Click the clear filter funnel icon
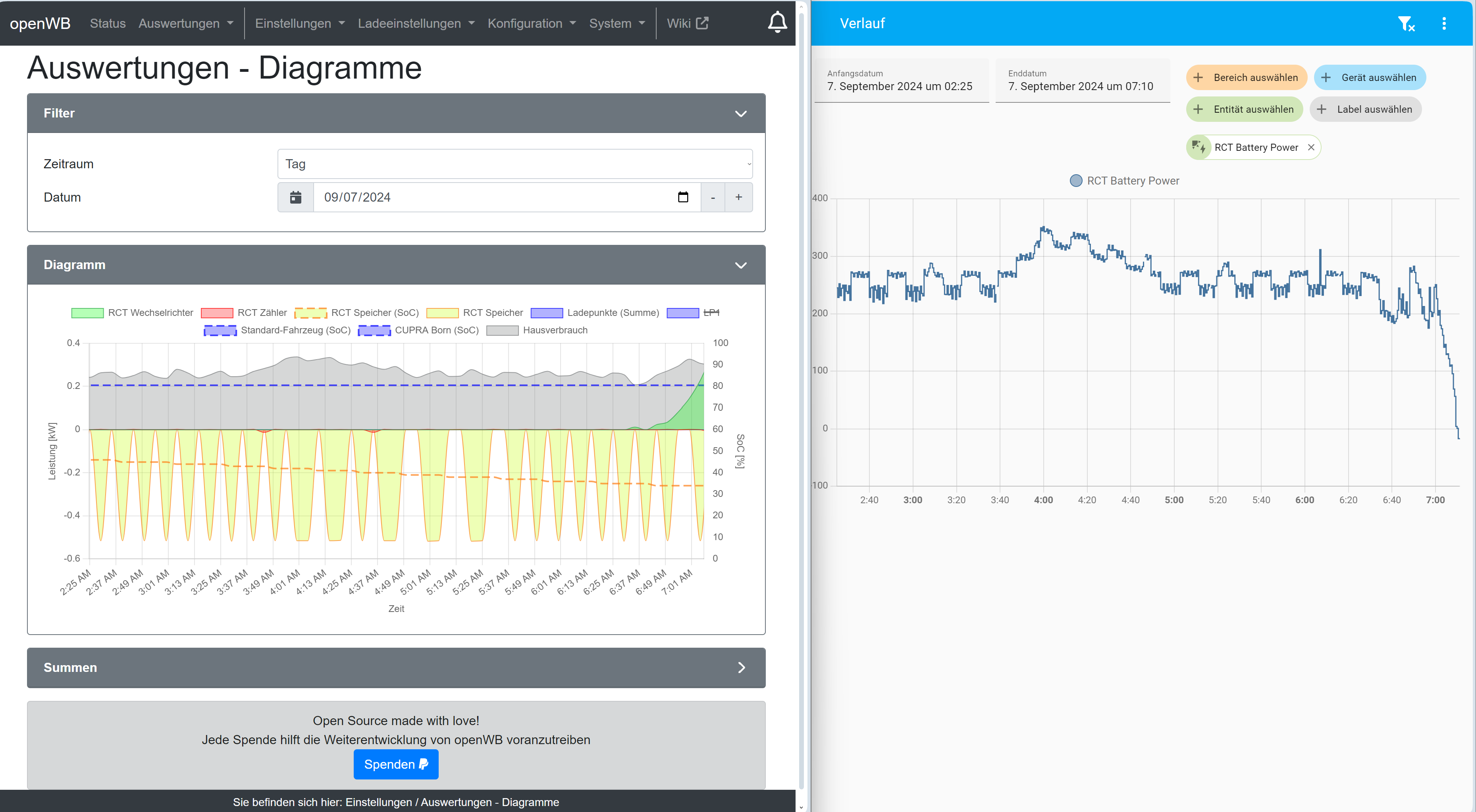Screen dimensions: 1476x812 (x=1405, y=23)
